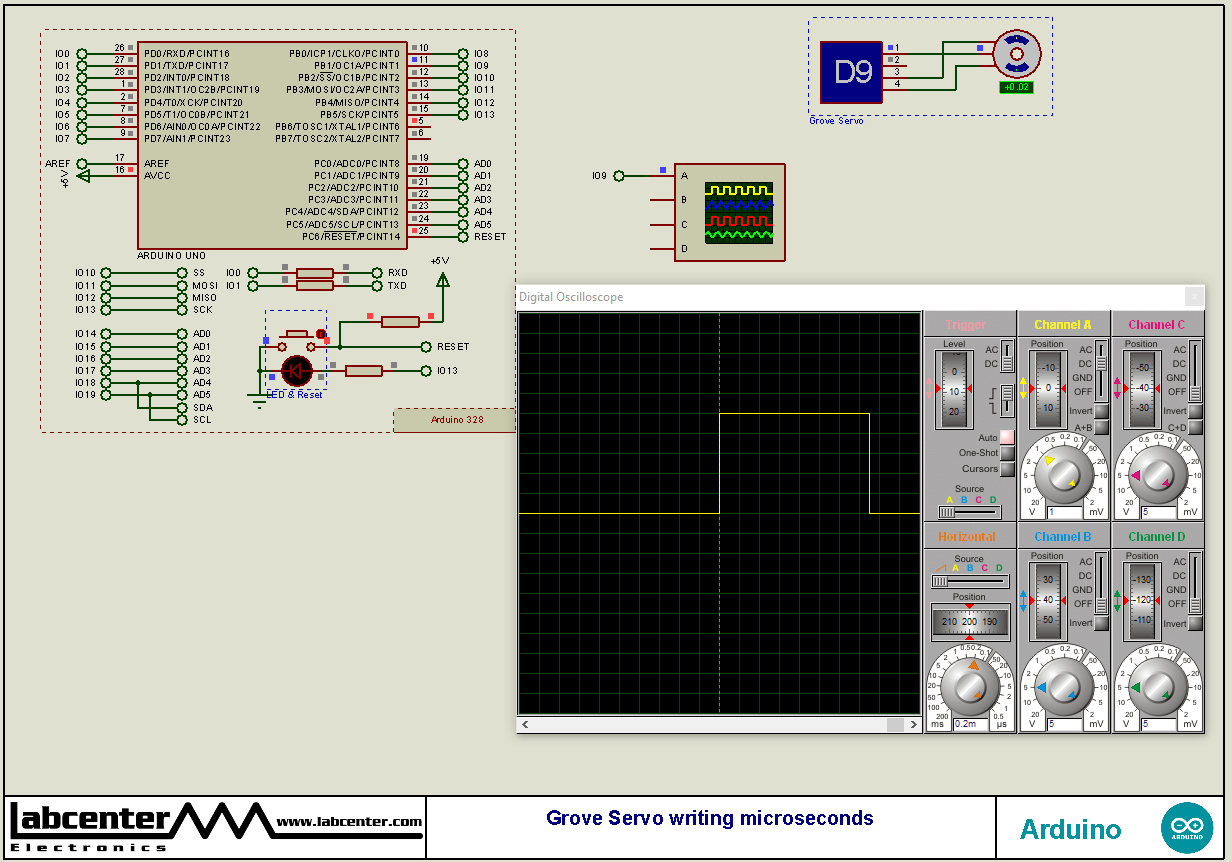The image size is (1232, 862).
Task: Toggle Cursors on the oscilloscope
Action: 1005,469
